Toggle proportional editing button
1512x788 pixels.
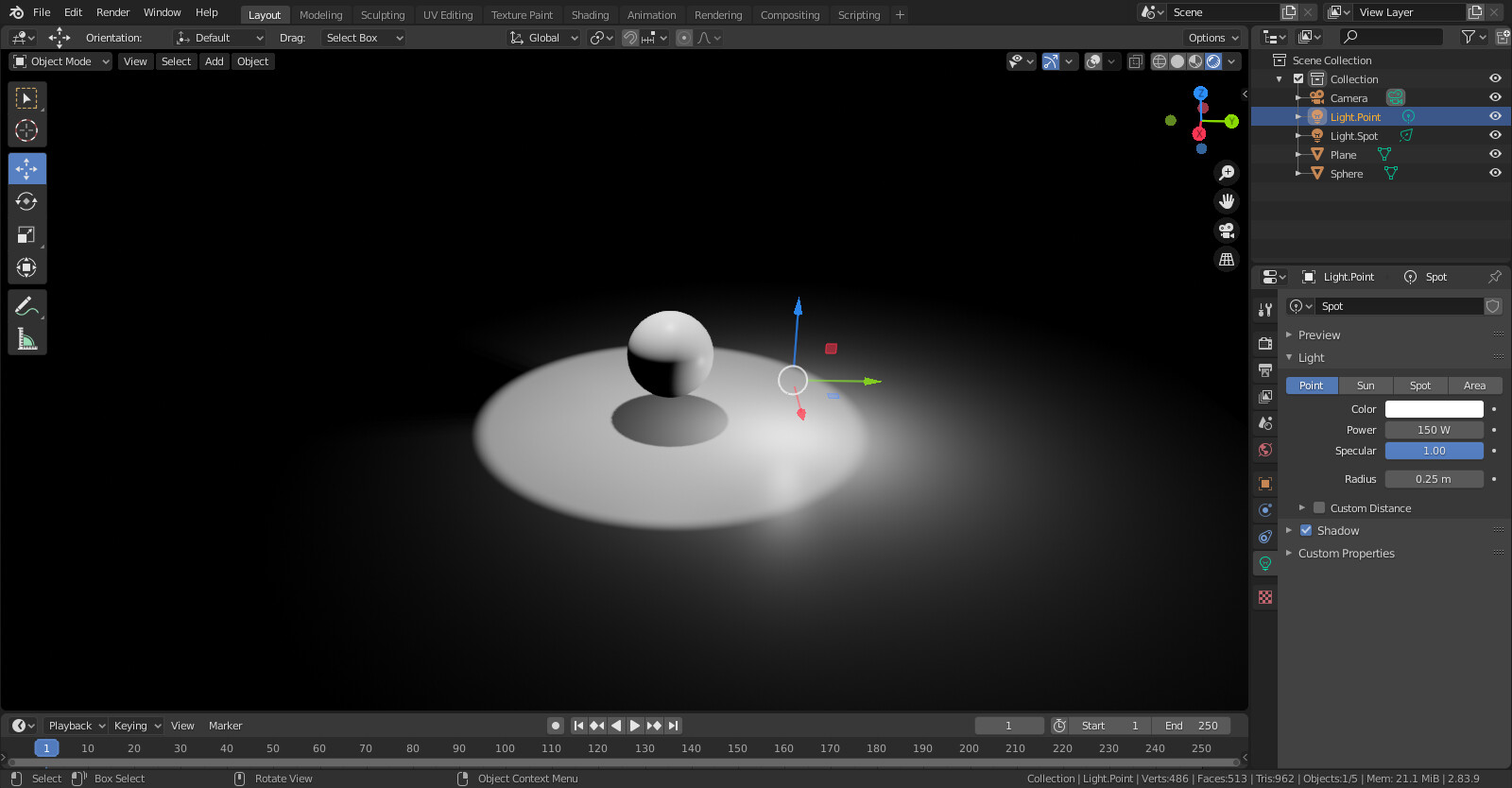(x=684, y=38)
